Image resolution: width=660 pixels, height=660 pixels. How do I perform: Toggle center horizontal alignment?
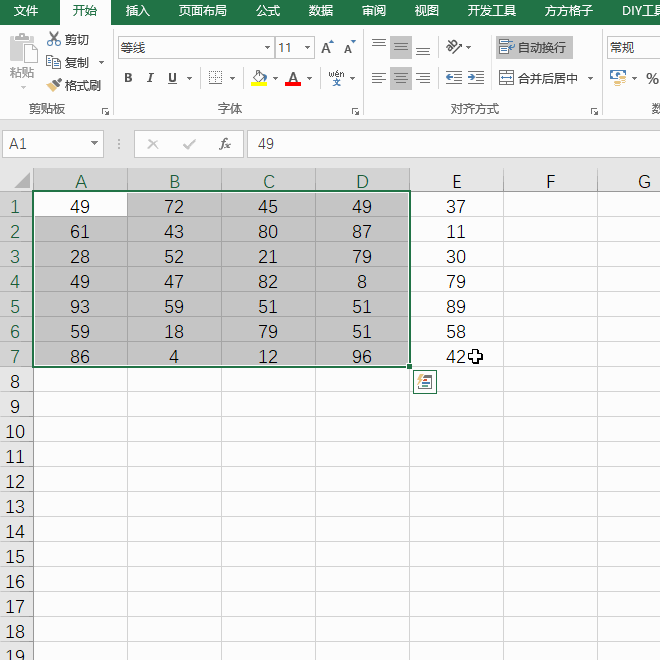coord(401,78)
